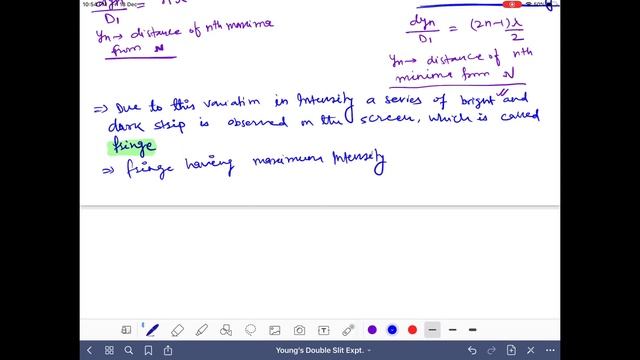Select the thinnest stroke width
This screenshot has width=640, height=360.
[x=432, y=330]
